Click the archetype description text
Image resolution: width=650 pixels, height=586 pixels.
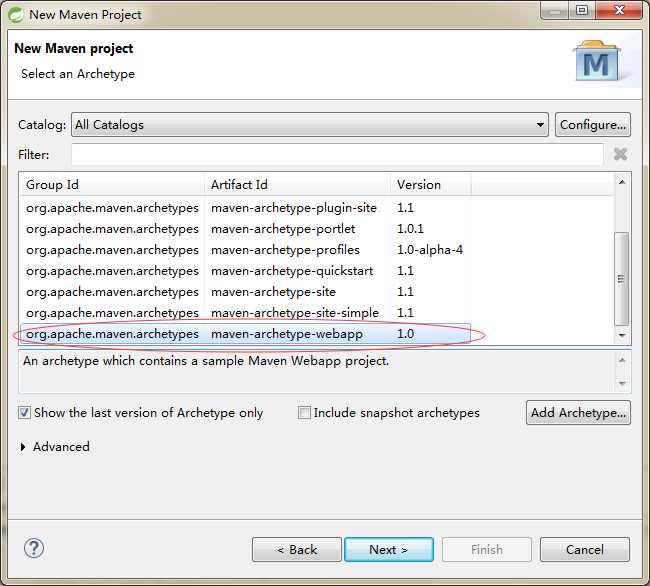tap(206, 361)
